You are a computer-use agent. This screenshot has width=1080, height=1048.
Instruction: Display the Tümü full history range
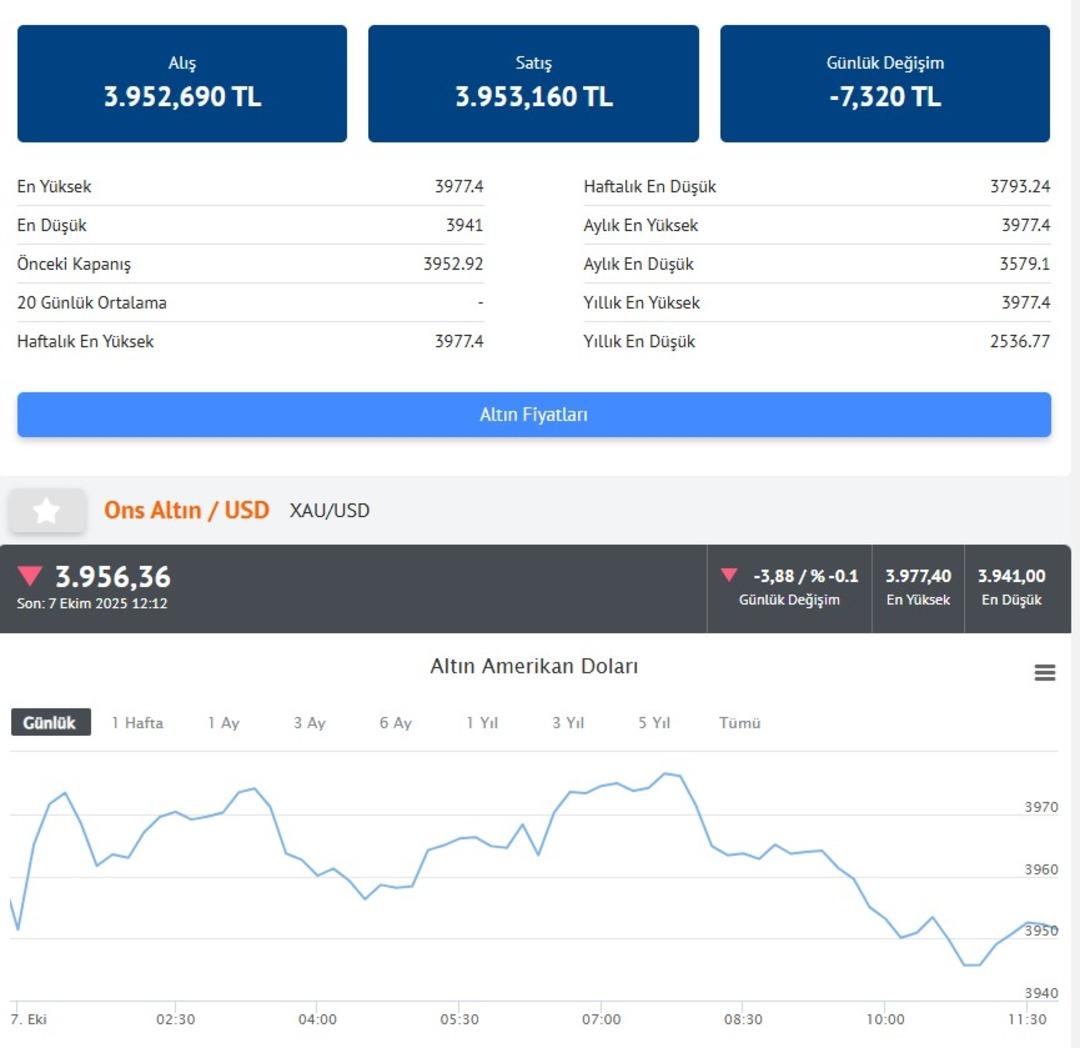click(740, 722)
